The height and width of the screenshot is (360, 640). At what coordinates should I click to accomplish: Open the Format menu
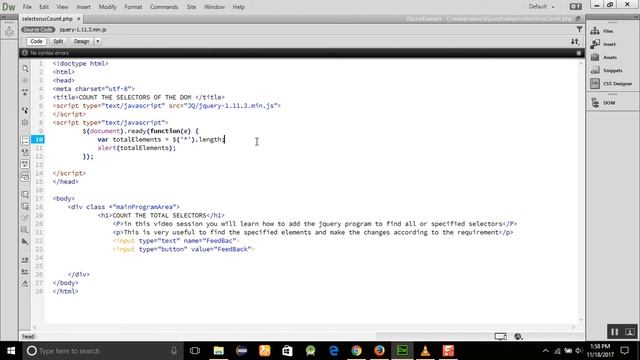tap(133, 7)
